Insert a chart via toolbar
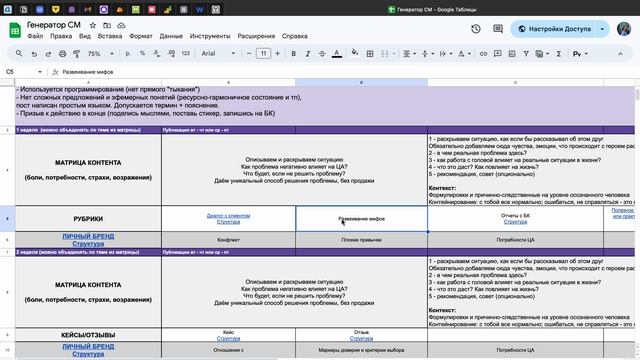The height and width of the screenshot is (360, 640). point(512,53)
